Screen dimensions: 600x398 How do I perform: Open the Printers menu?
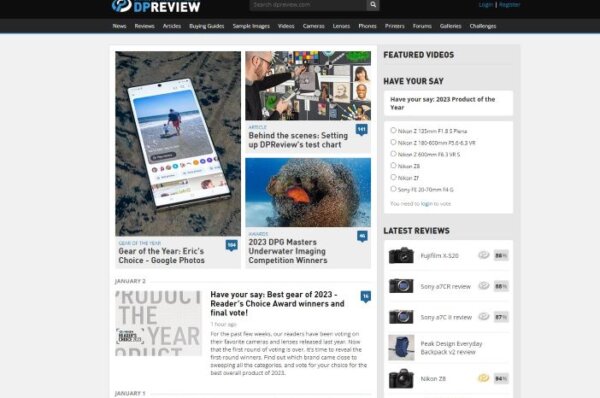(395, 26)
